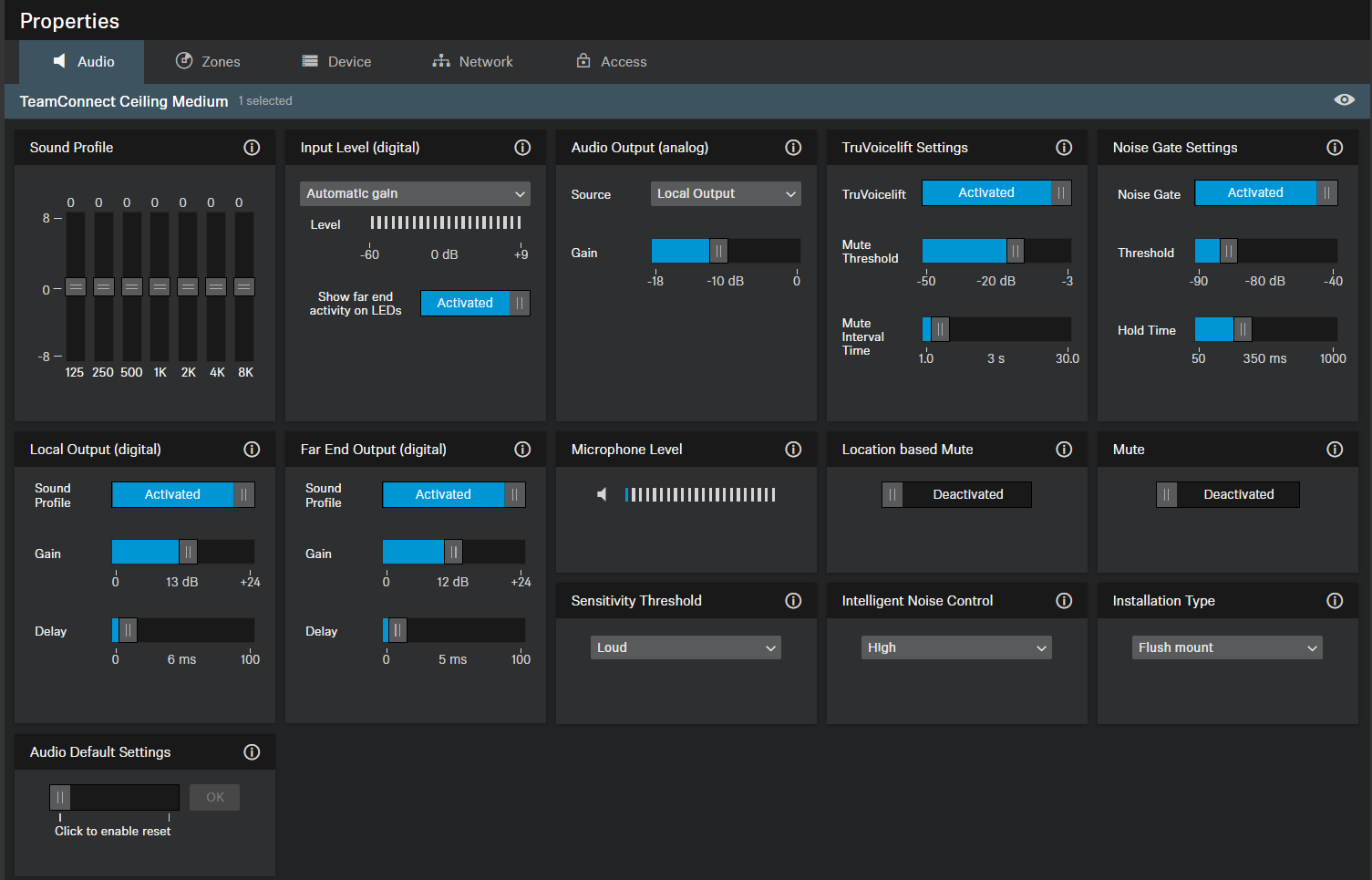
Task: Expand the Automatic gain dropdown
Action: [415, 193]
